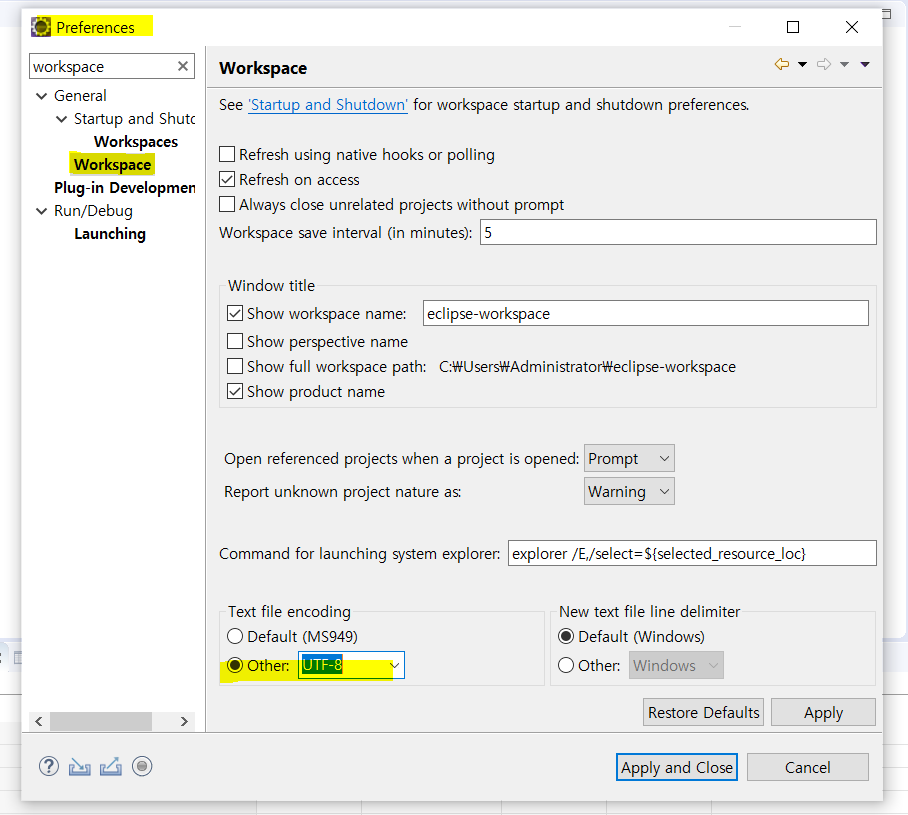908x815 pixels.
Task: Select Other text file encoding radio button
Action: (x=235, y=665)
